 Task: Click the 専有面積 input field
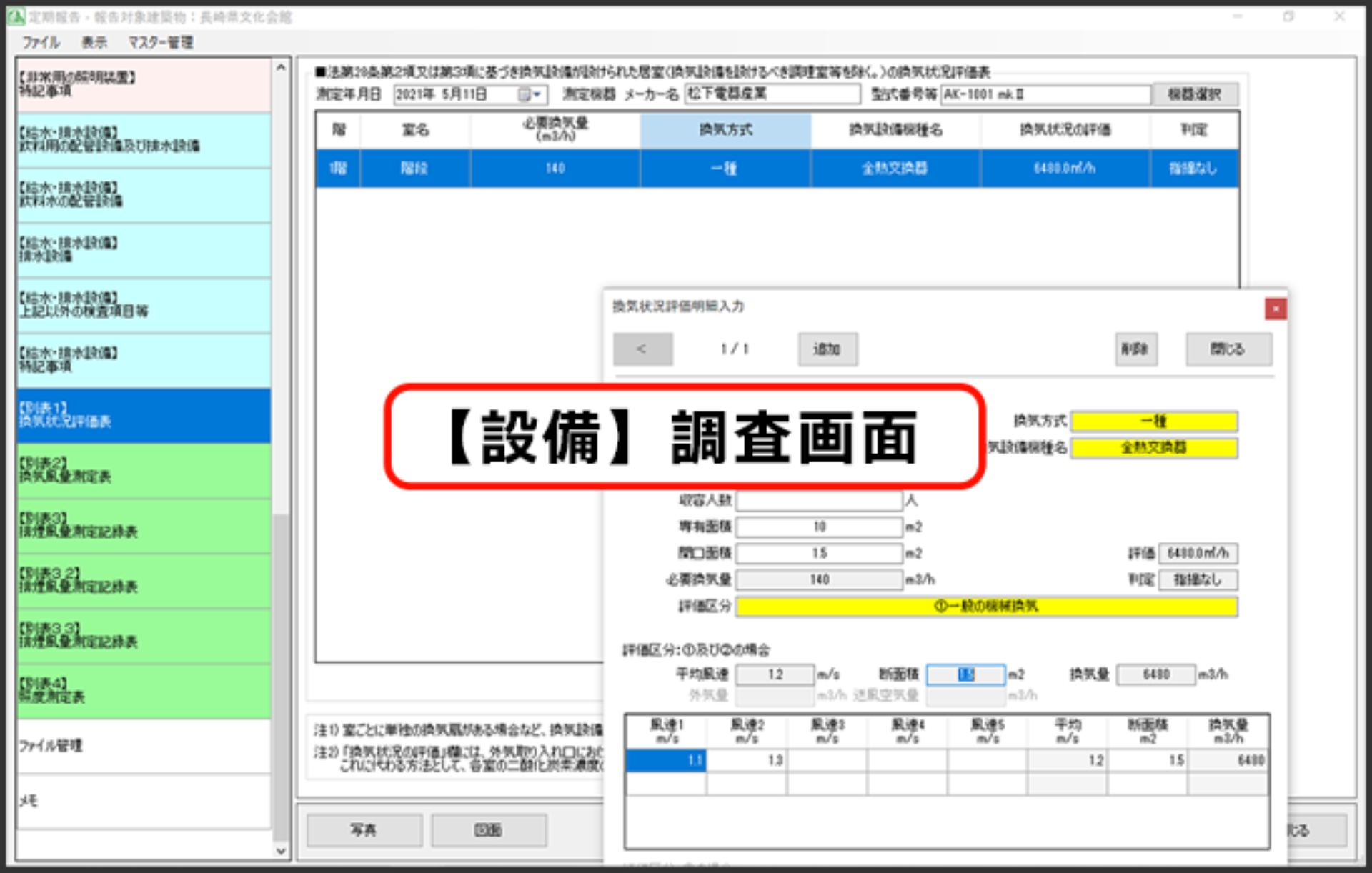[819, 527]
